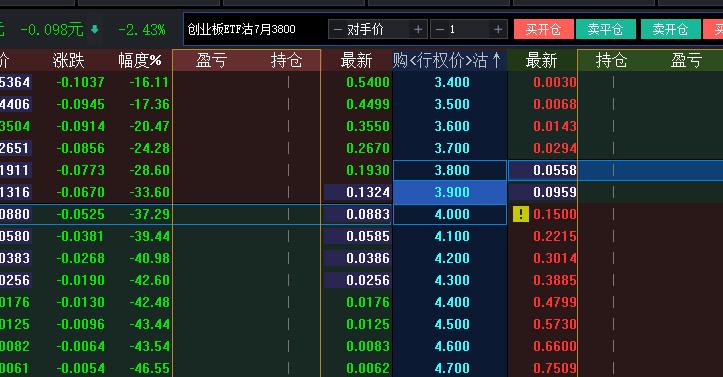723x377 pixels.
Task: Select strike price 4.600
Action: (x=452, y=346)
